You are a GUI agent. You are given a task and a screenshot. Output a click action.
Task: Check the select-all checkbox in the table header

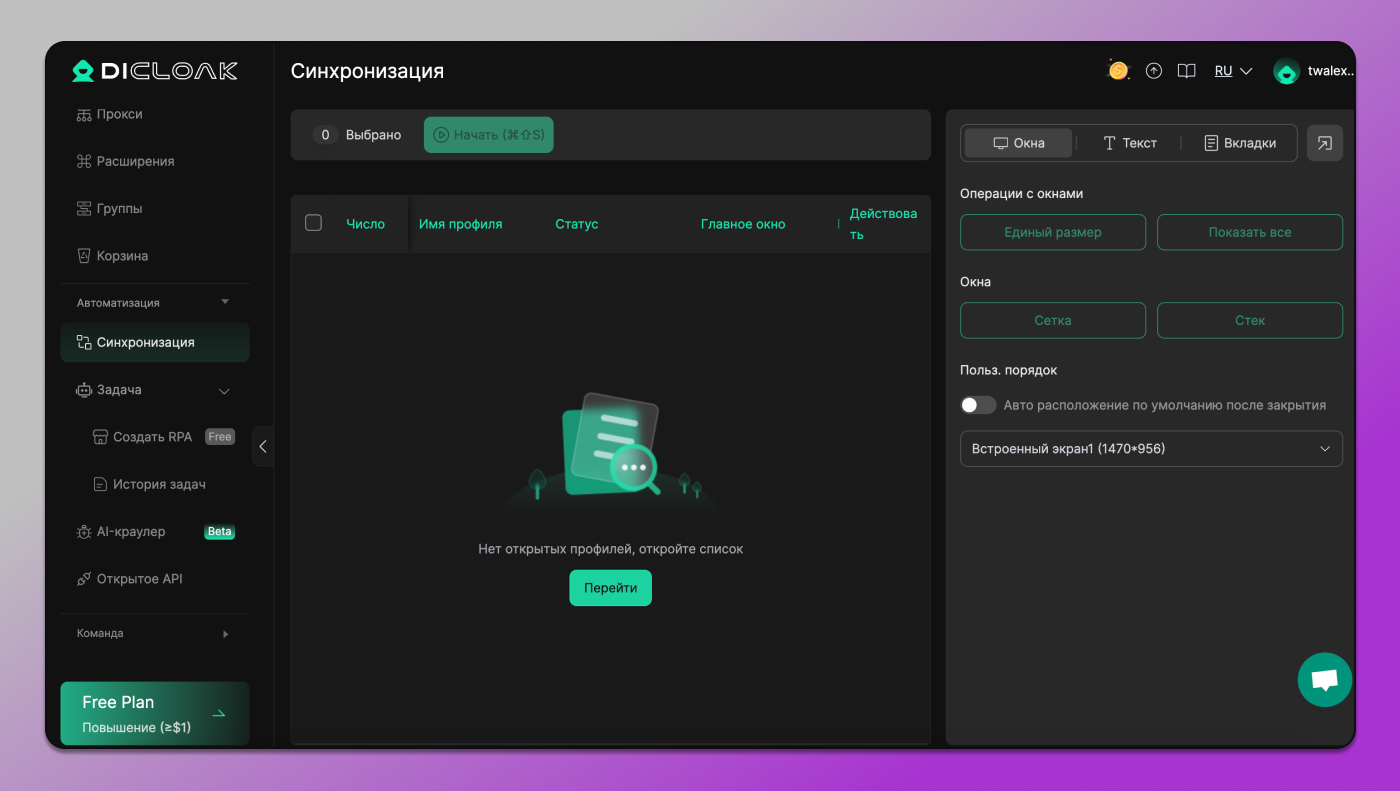pos(313,223)
